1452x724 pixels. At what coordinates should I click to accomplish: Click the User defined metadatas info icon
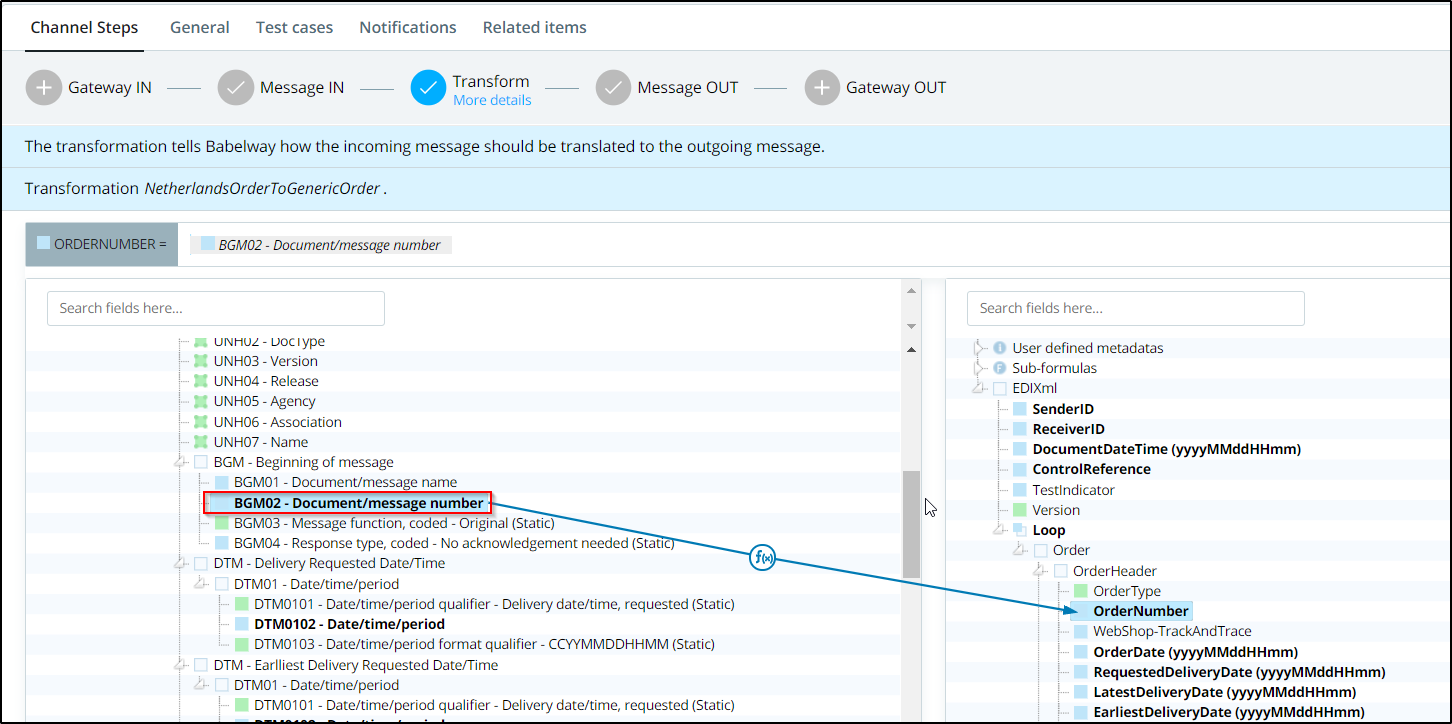999,348
